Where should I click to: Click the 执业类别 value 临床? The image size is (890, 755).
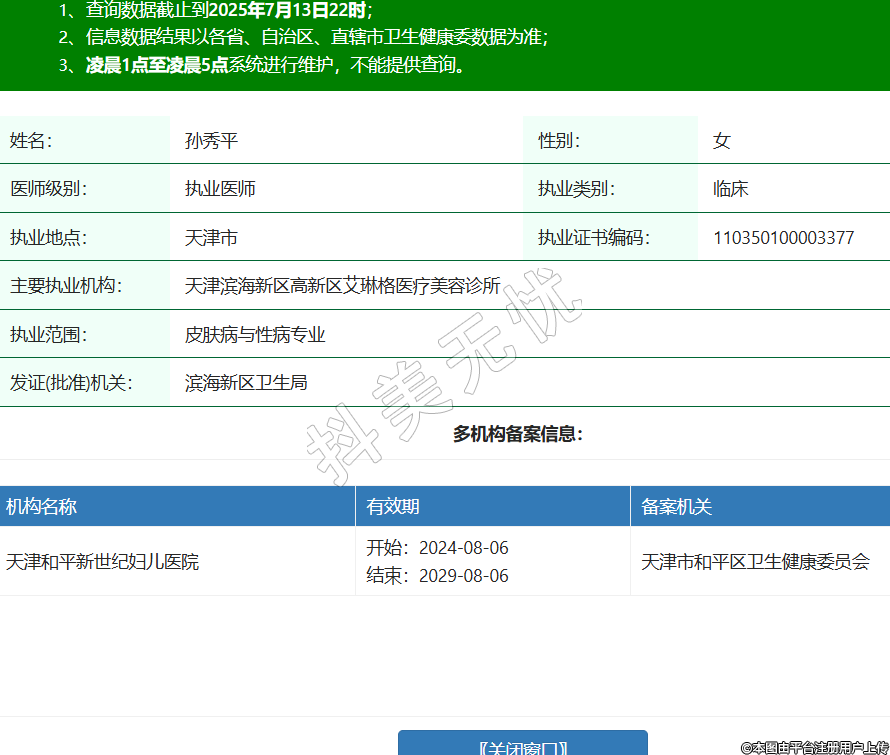(x=730, y=189)
